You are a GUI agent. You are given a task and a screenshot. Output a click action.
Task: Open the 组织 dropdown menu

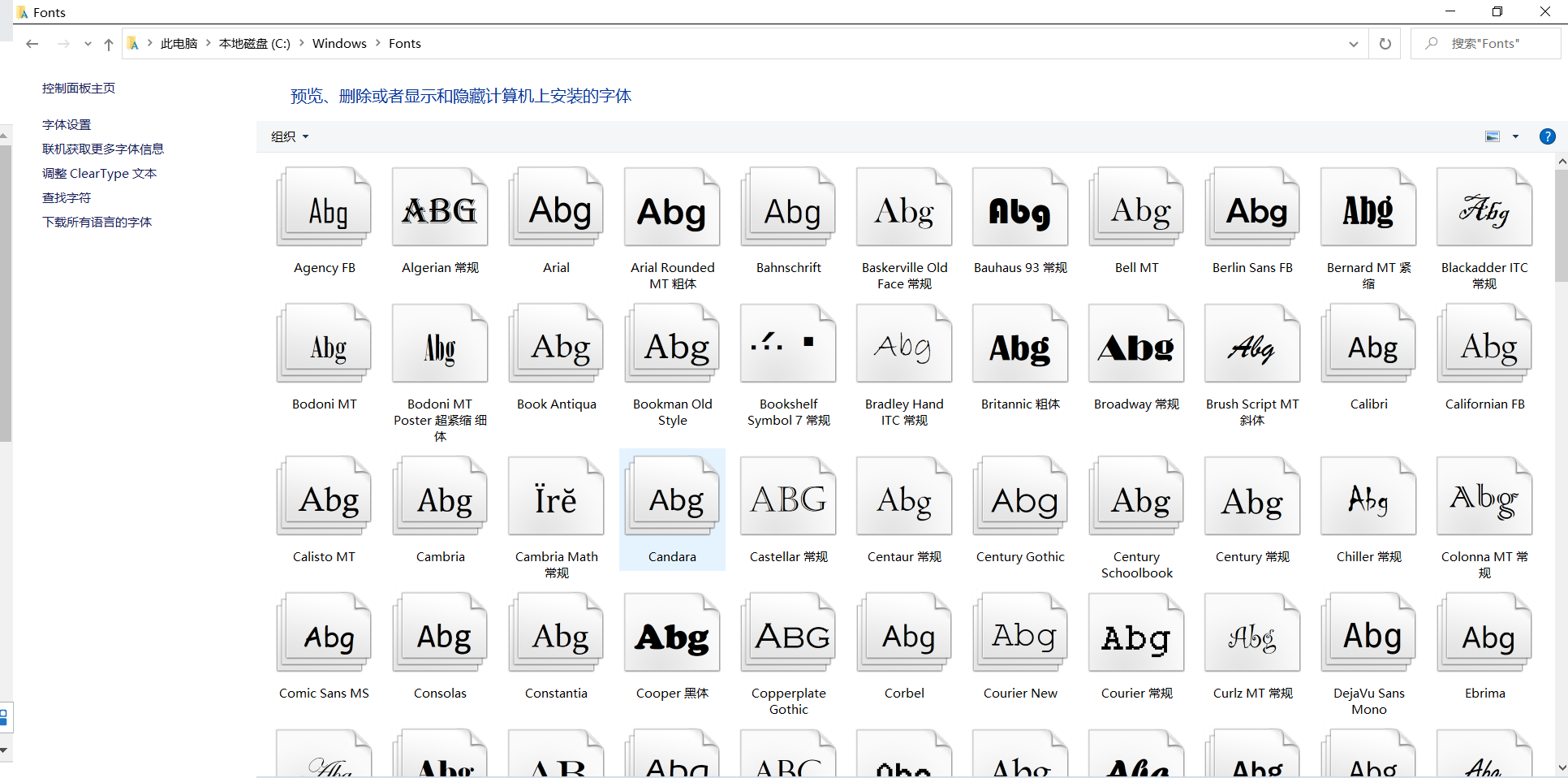pos(290,136)
